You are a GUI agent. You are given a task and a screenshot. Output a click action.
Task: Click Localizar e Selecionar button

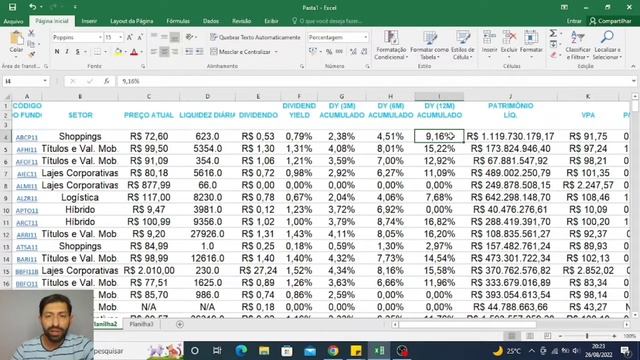(607, 45)
